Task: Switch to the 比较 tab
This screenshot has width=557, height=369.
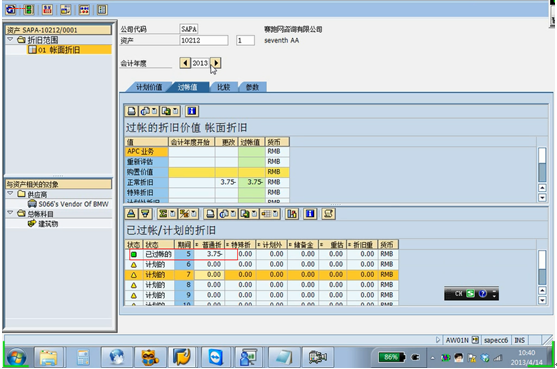Action: pyautogui.click(x=223, y=87)
